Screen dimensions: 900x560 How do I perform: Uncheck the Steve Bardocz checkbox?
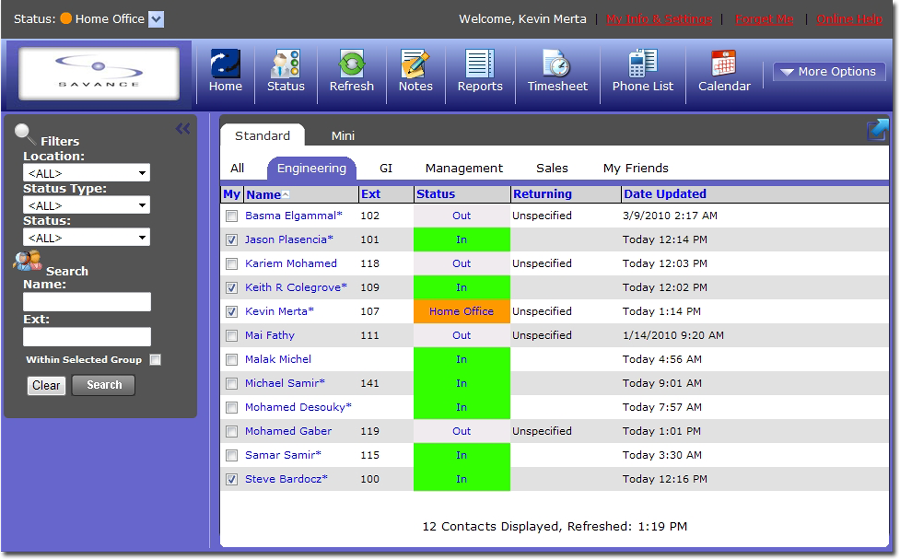[232, 479]
